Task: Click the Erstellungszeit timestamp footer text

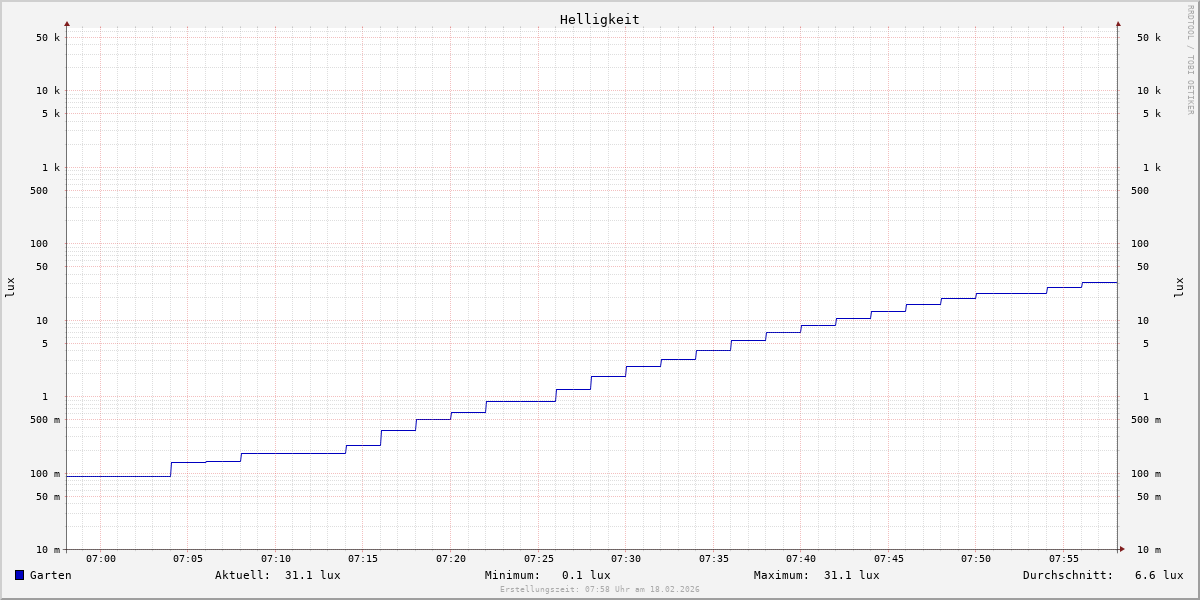Action: [x=600, y=590]
